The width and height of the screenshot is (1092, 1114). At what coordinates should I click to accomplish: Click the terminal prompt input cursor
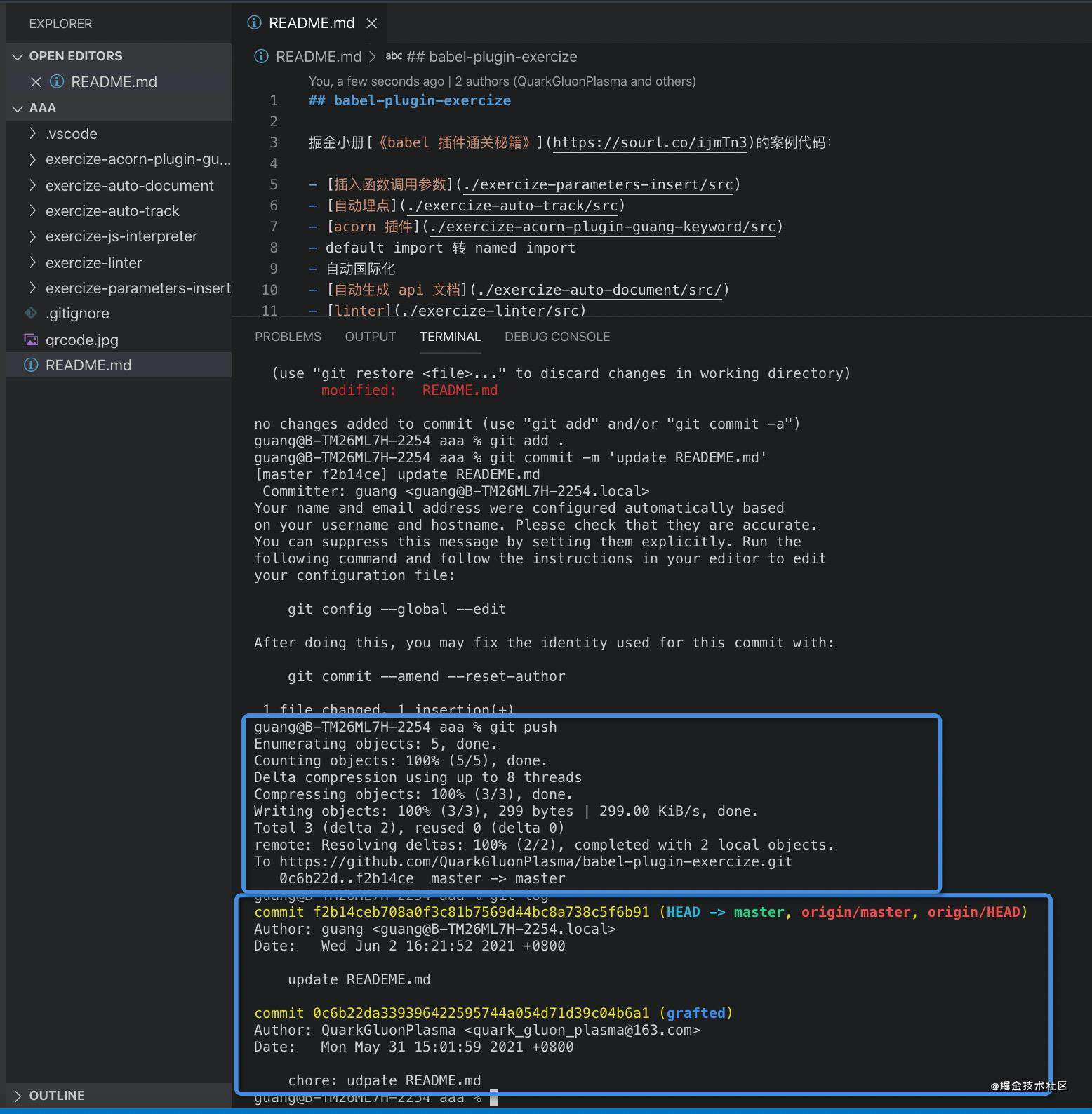click(x=494, y=1097)
